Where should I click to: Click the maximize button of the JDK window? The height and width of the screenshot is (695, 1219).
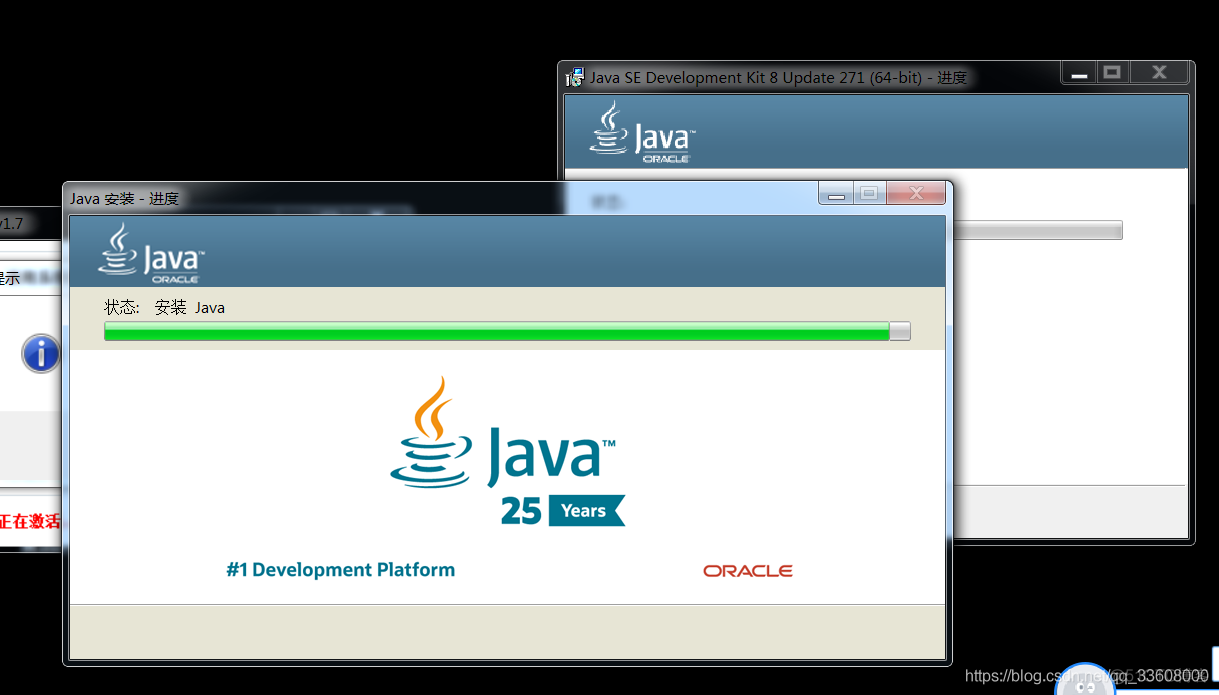(1111, 73)
